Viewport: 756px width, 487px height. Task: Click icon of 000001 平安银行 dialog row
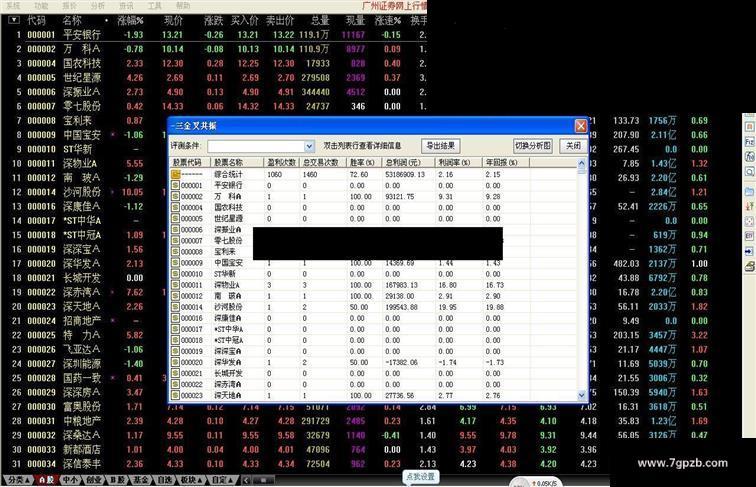click(176, 185)
